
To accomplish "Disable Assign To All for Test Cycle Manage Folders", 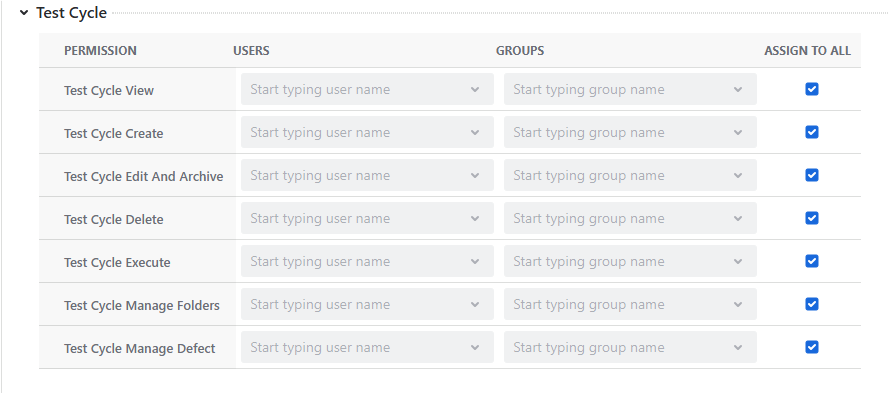I will (x=812, y=304).
